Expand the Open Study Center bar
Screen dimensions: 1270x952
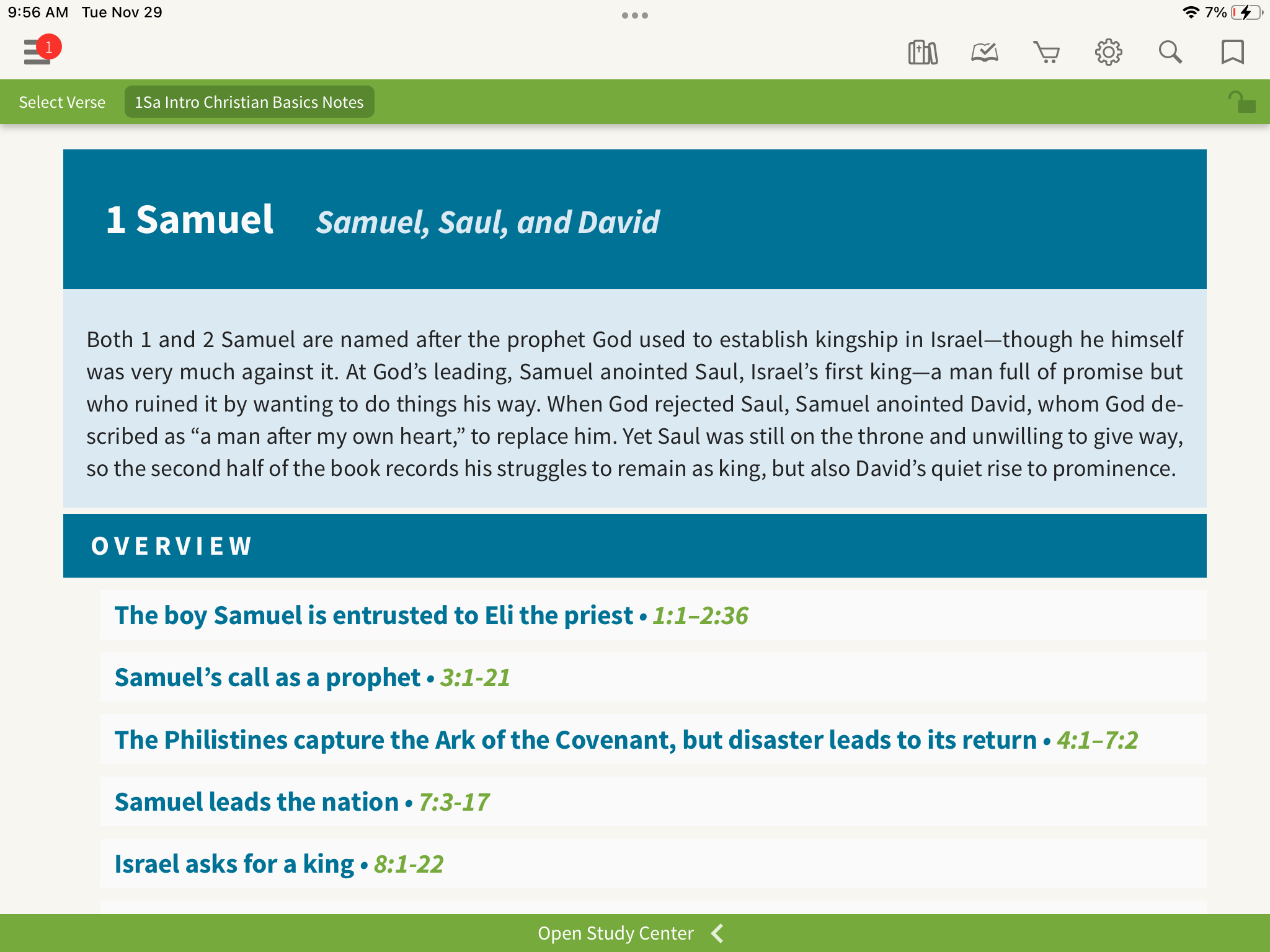point(615,933)
